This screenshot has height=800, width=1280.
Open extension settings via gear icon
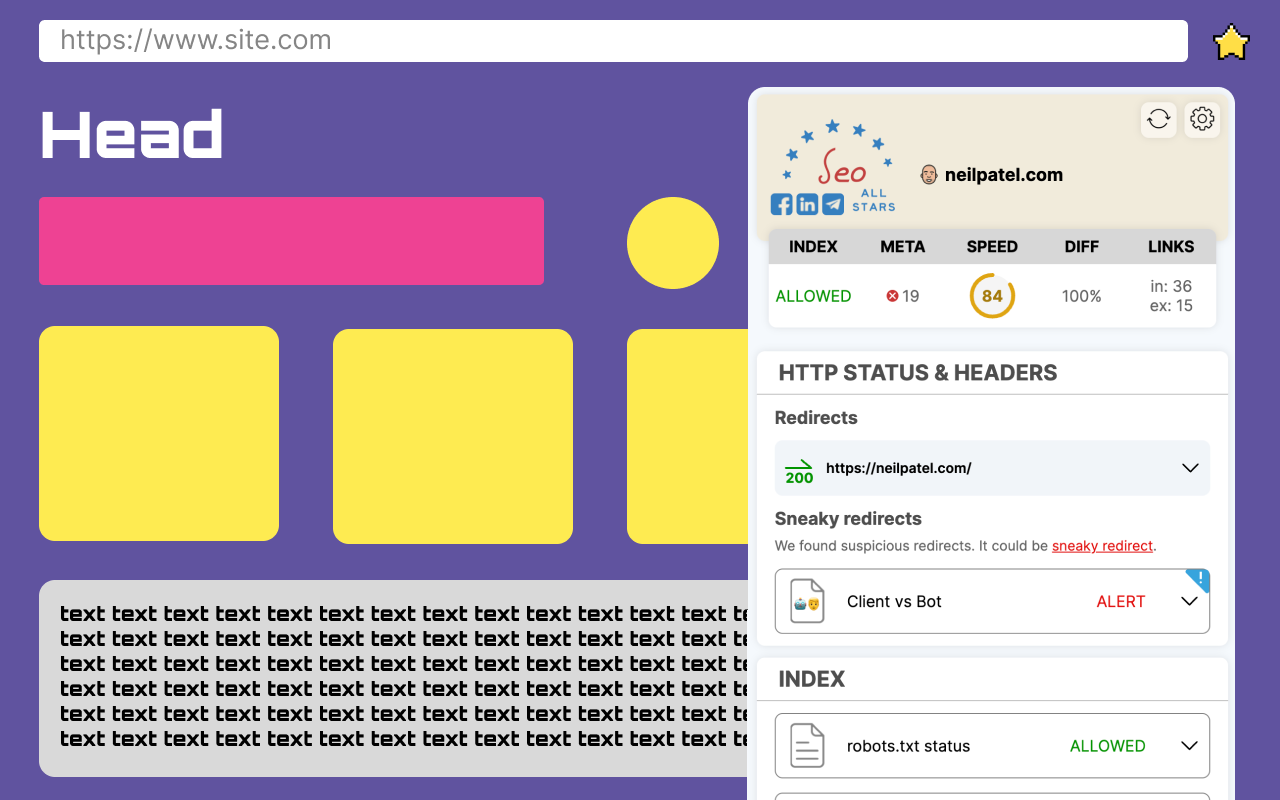tap(1202, 119)
